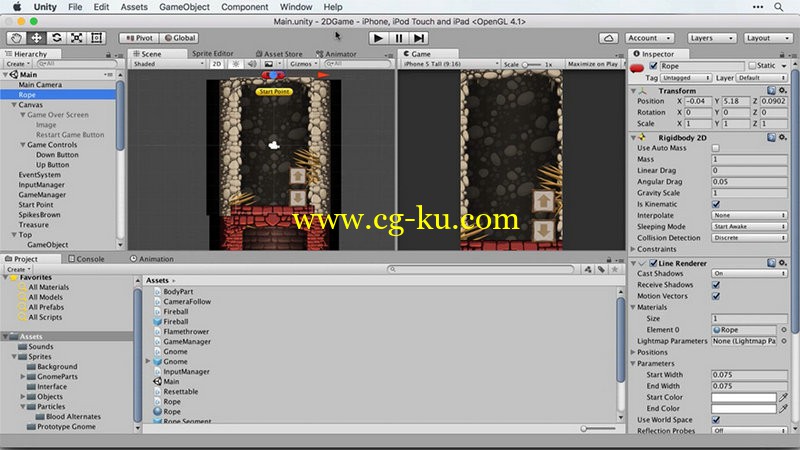
Task: Pick End Color with eyedropper
Action: tap(783, 408)
